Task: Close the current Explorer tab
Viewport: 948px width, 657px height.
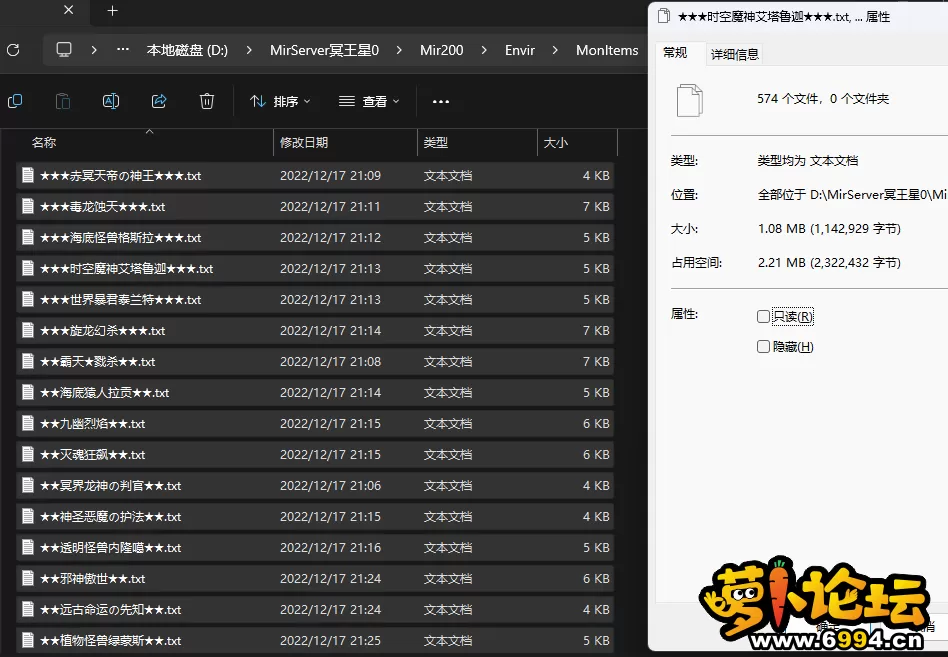Action: (x=69, y=10)
